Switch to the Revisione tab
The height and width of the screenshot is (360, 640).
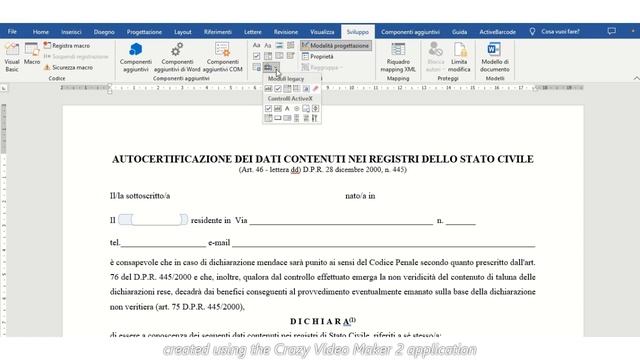[286, 31]
